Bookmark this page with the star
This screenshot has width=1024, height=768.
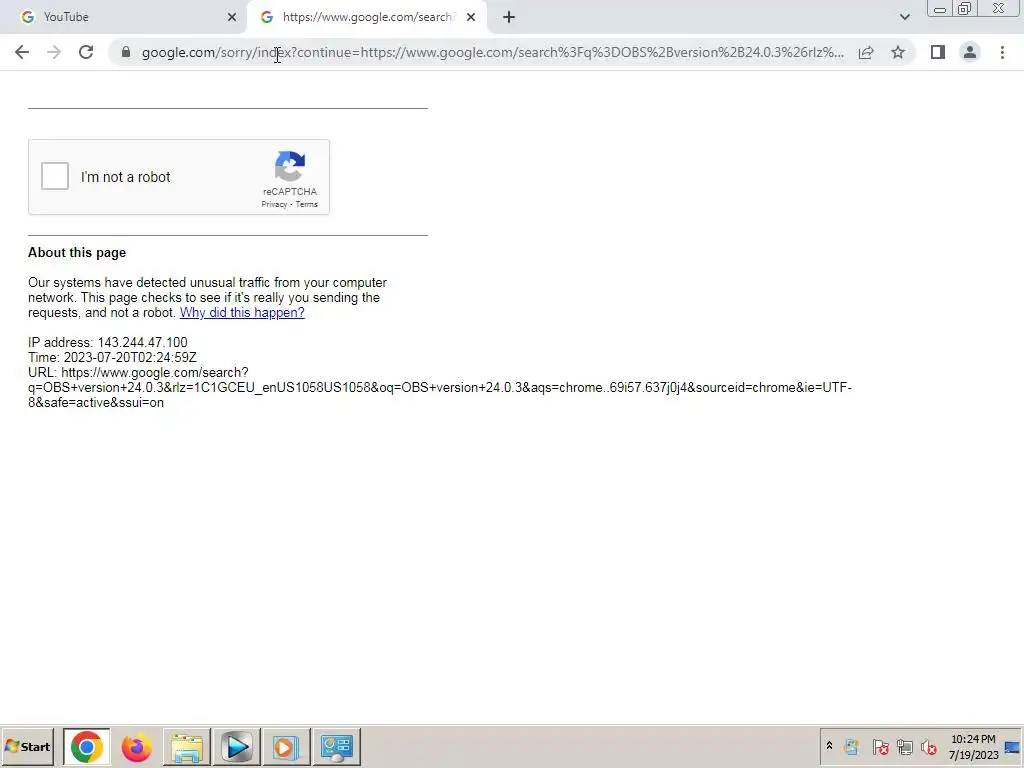pos(898,52)
